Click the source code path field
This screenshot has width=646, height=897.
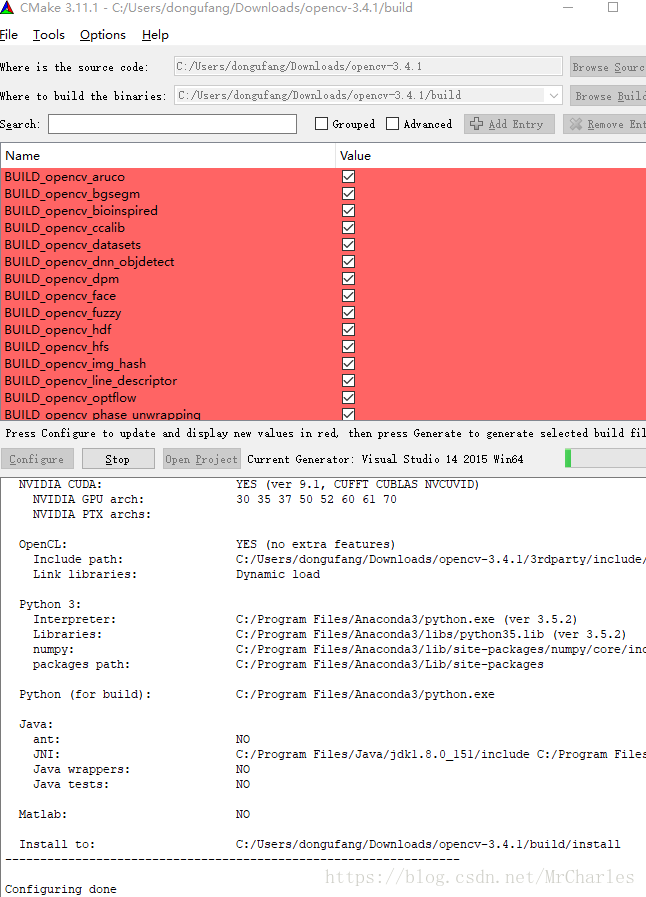click(x=368, y=66)
